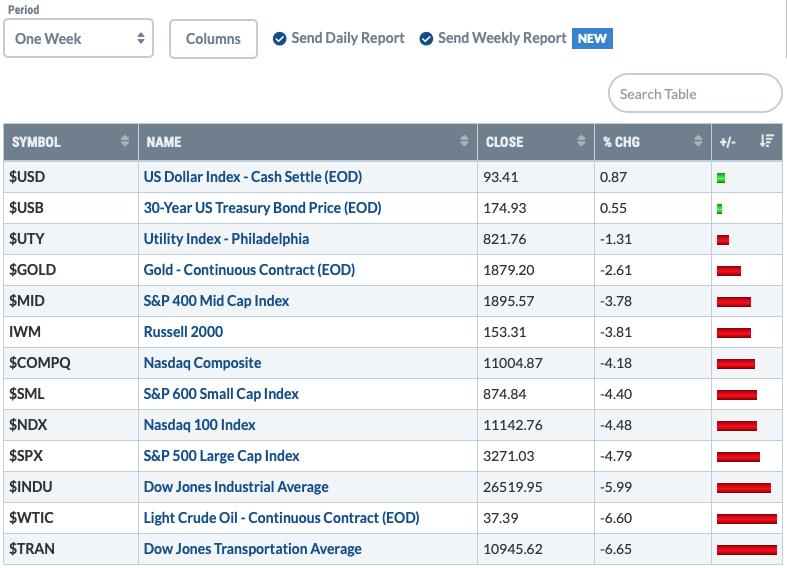The height and width of the screenshot is (568, 787).
Task: Sort by the SYMBOL column arrows
Action: [125, 141]
